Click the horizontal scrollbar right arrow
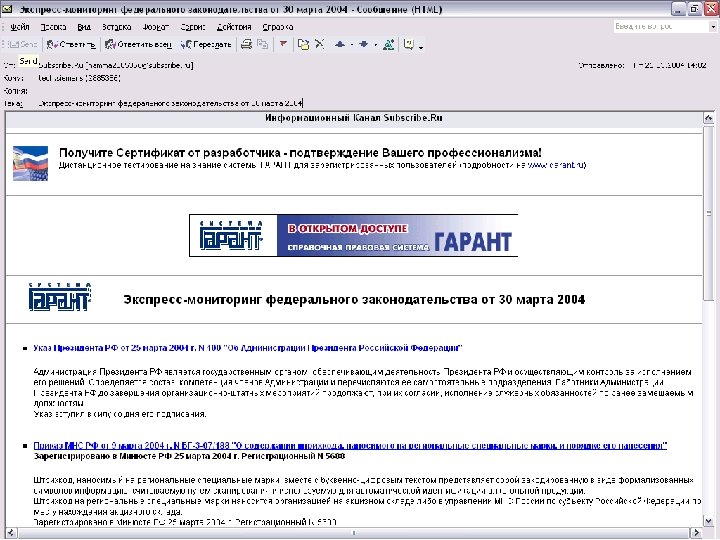This screenshot has width=720, height=540. (697, 533)
